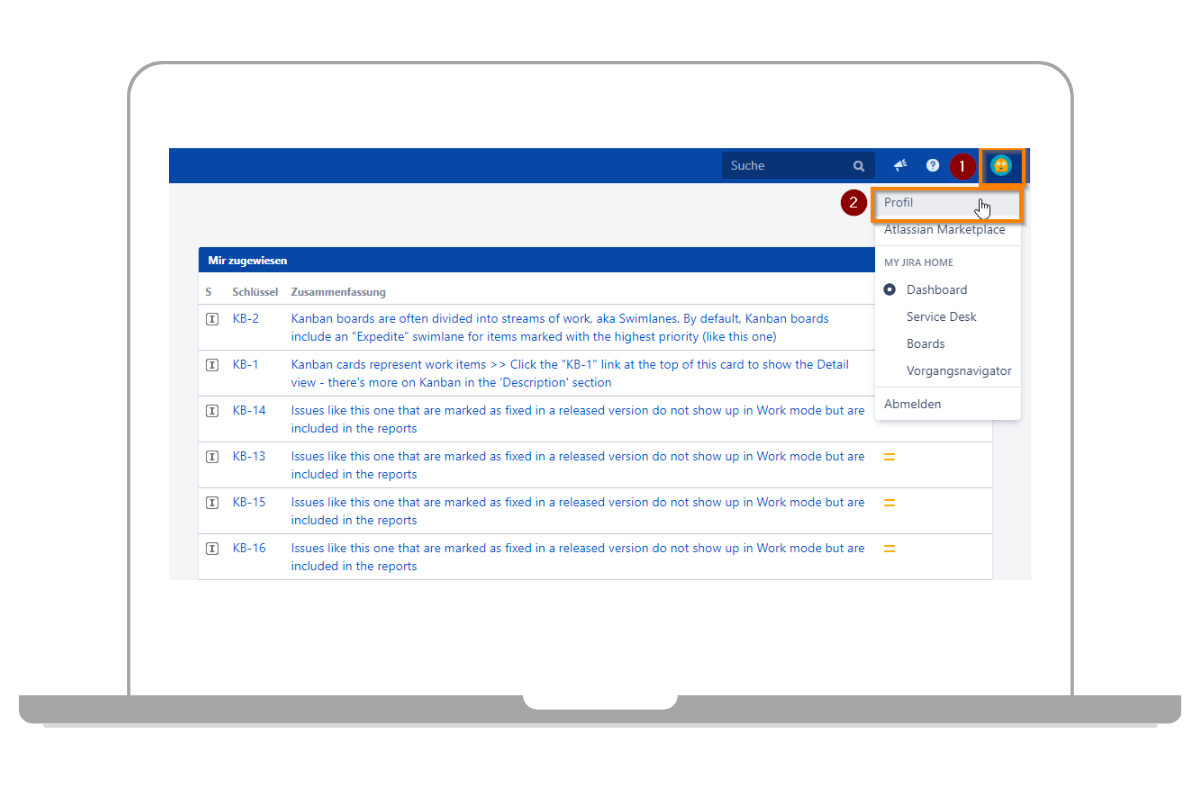
Task: Click the medium priority icon for KB-16
Action: [889, 549]
